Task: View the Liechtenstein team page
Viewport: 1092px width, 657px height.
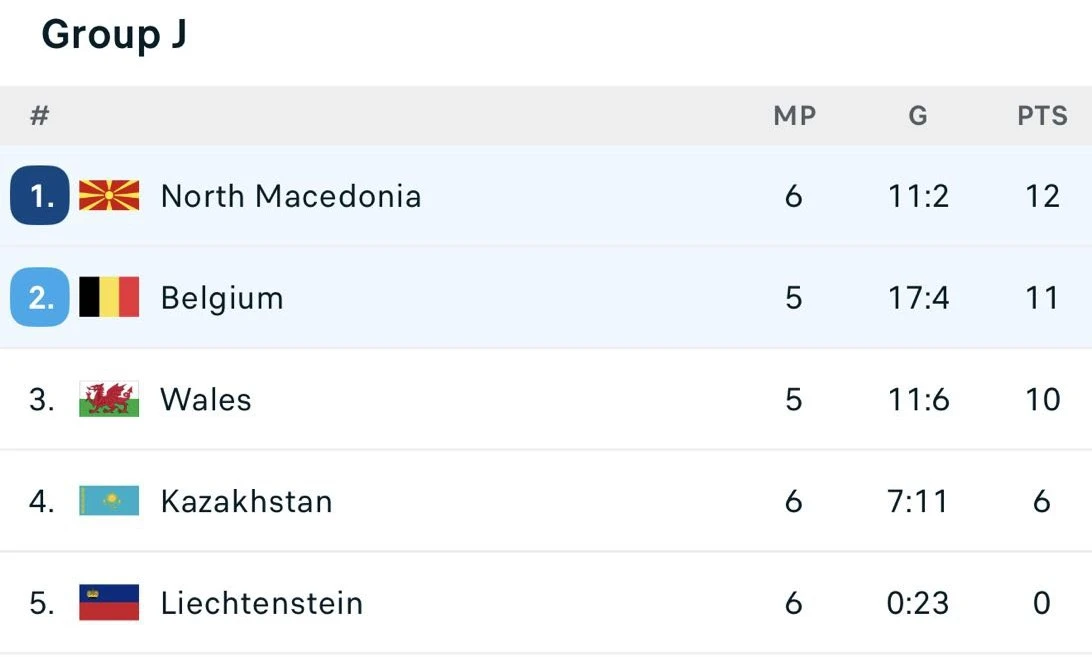Action: click(x=262, y=603)
